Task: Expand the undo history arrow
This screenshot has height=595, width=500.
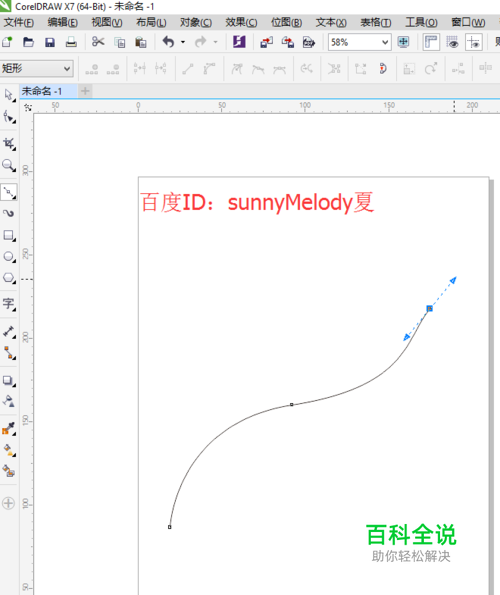Action: coord(183,42)
